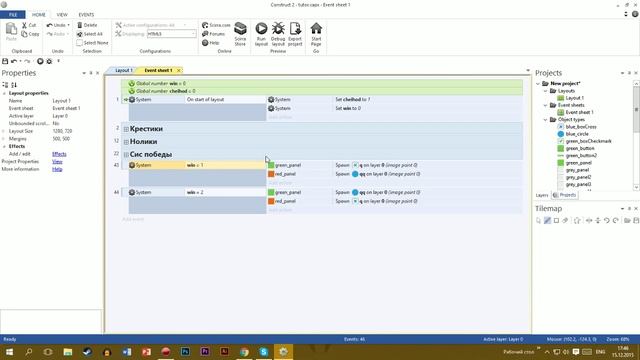Screen dimensions: 640x360
Task: Collapse the New project tree node
Action: click(538, 83)
